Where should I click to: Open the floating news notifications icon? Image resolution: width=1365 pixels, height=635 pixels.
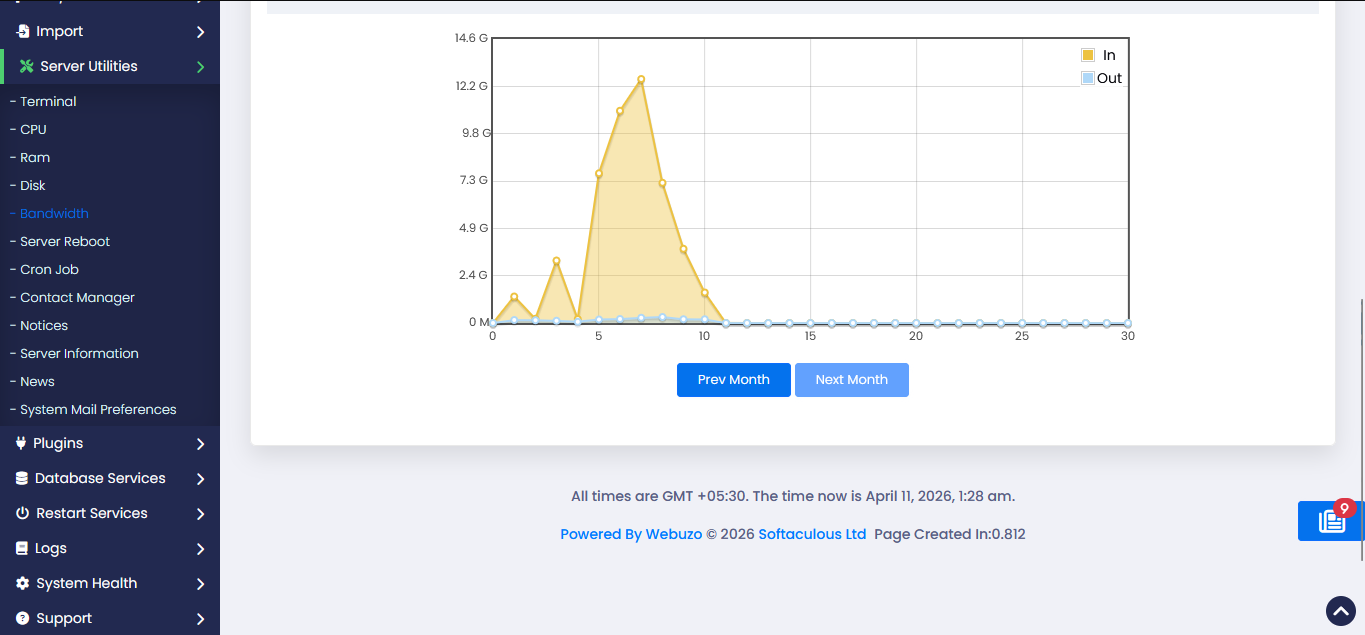[x=1331, y=521]
